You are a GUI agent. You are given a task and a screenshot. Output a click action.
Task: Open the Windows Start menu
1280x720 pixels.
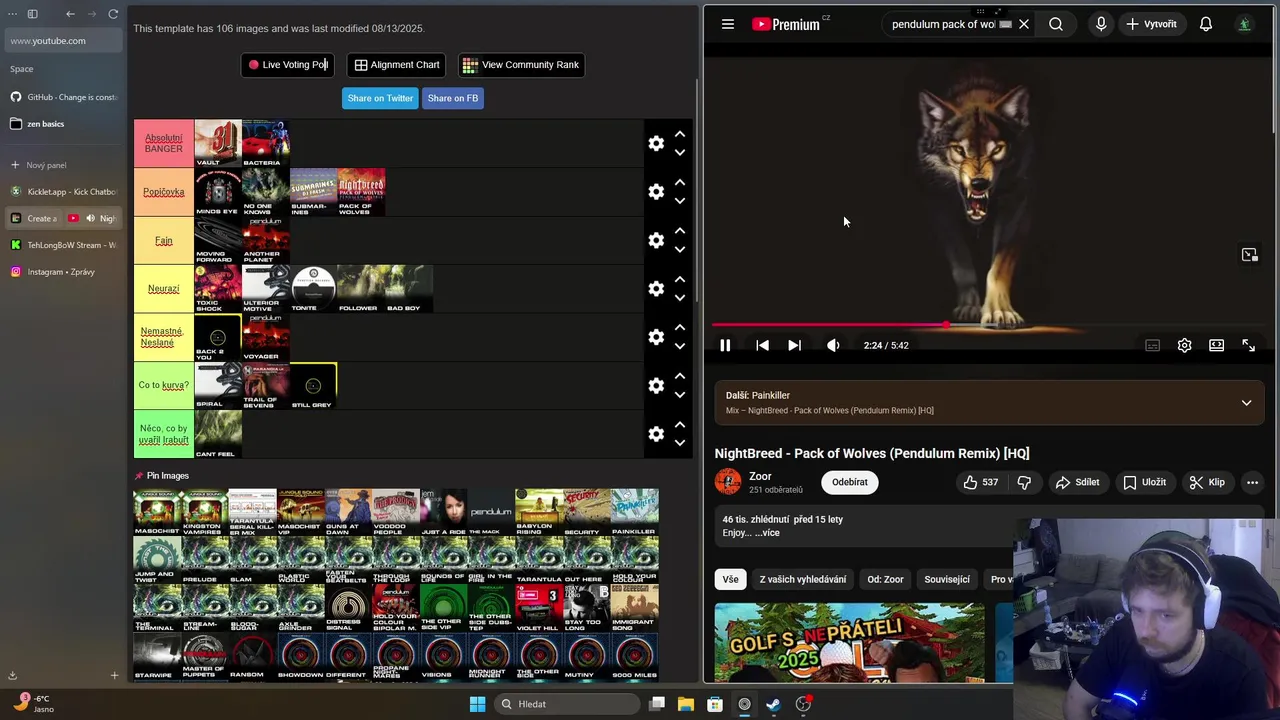pyautogui.click(x=477, y=704)
